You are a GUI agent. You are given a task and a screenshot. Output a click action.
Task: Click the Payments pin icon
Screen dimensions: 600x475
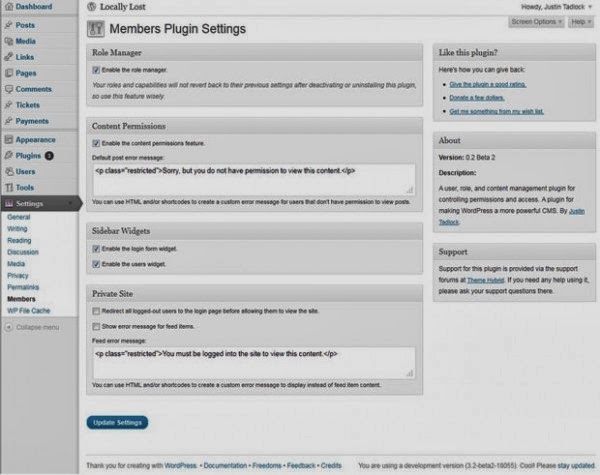[9, 121]
